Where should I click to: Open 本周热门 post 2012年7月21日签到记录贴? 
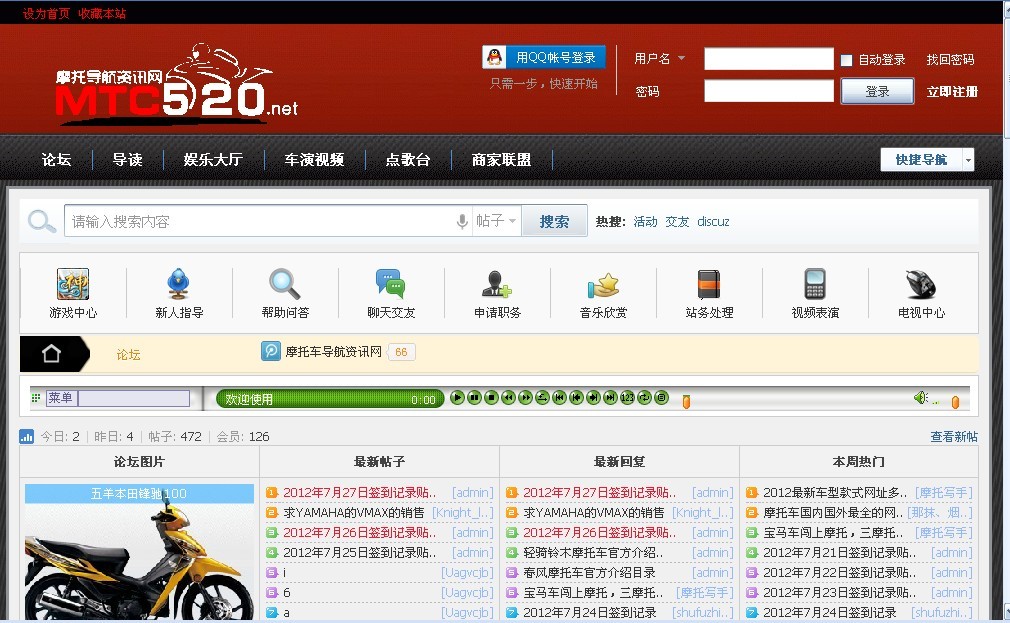click(839, 553)
